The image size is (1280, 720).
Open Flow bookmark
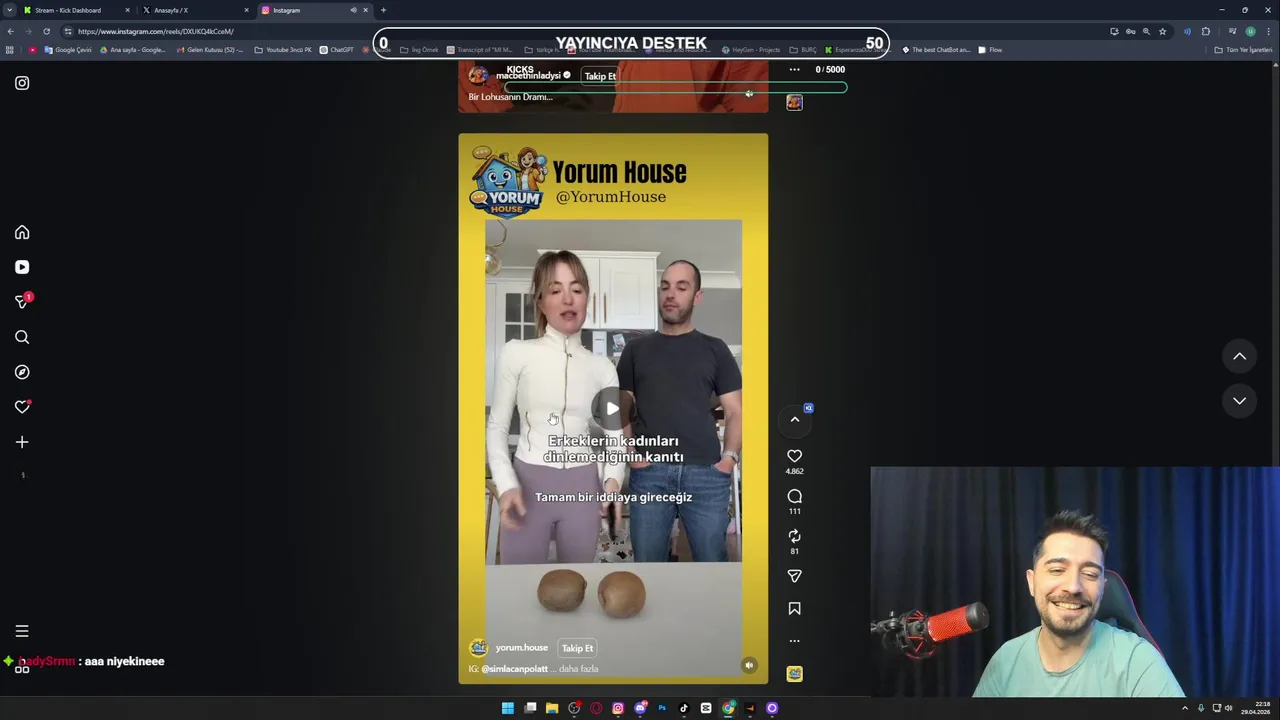tap(990, 50)
